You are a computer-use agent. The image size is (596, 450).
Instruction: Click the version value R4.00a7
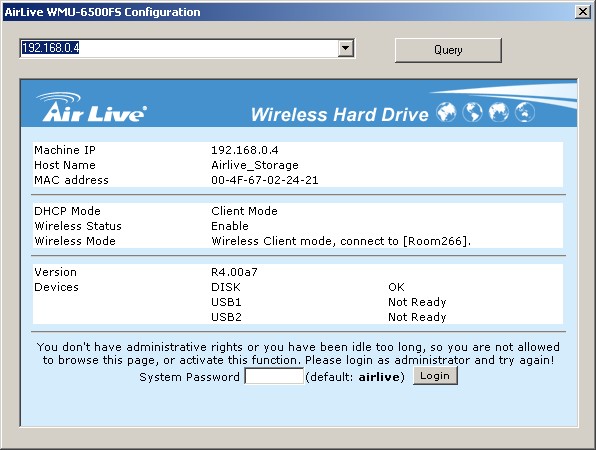coord(234,272)
